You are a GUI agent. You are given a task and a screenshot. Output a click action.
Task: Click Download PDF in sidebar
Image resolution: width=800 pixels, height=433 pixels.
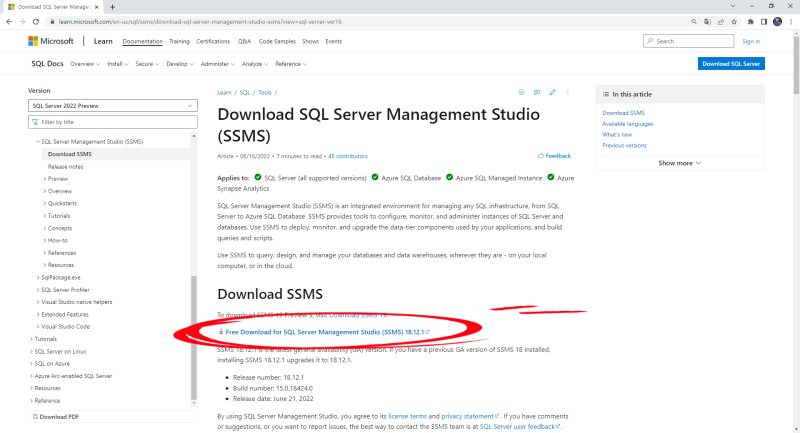coord(56,417)
